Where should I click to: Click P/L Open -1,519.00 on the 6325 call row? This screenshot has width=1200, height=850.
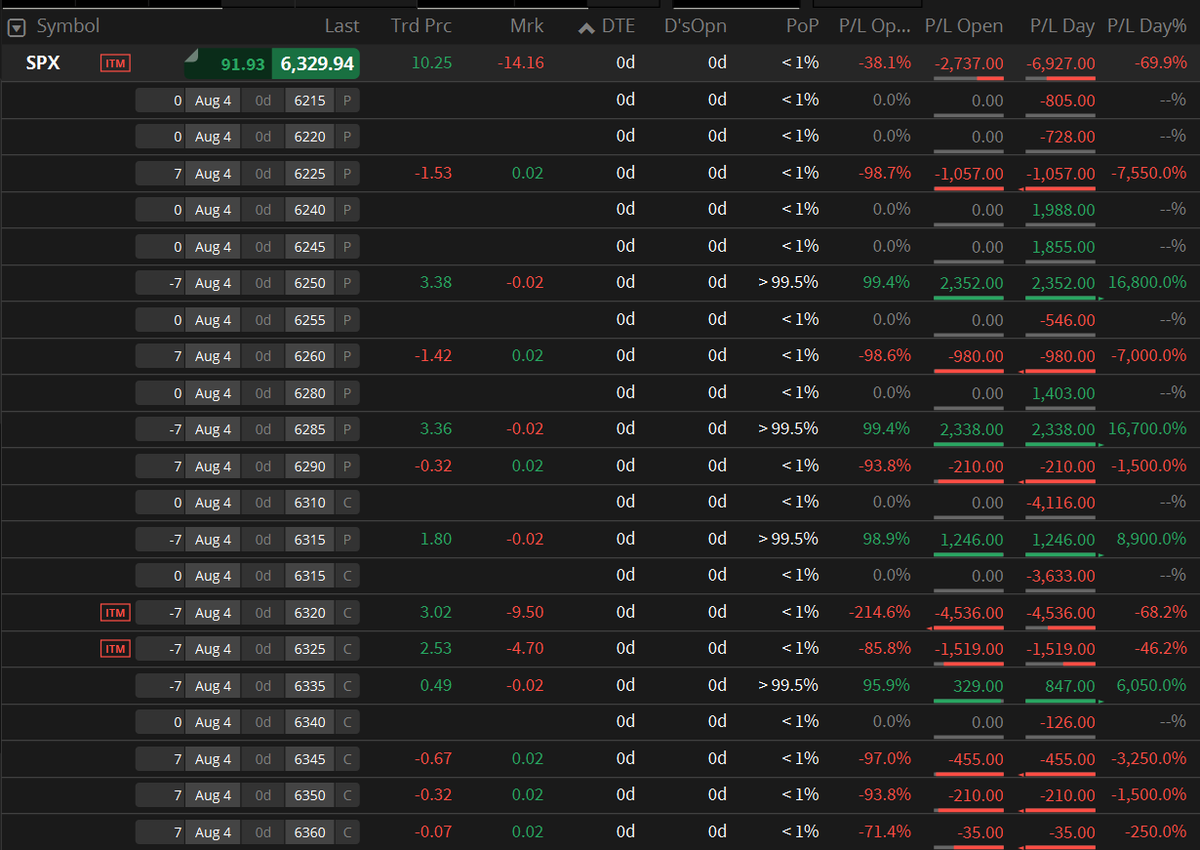[968, 649]
